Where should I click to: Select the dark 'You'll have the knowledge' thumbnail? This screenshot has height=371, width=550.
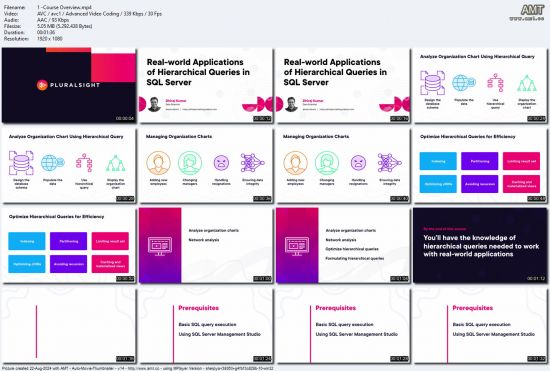tap(480, 245)
